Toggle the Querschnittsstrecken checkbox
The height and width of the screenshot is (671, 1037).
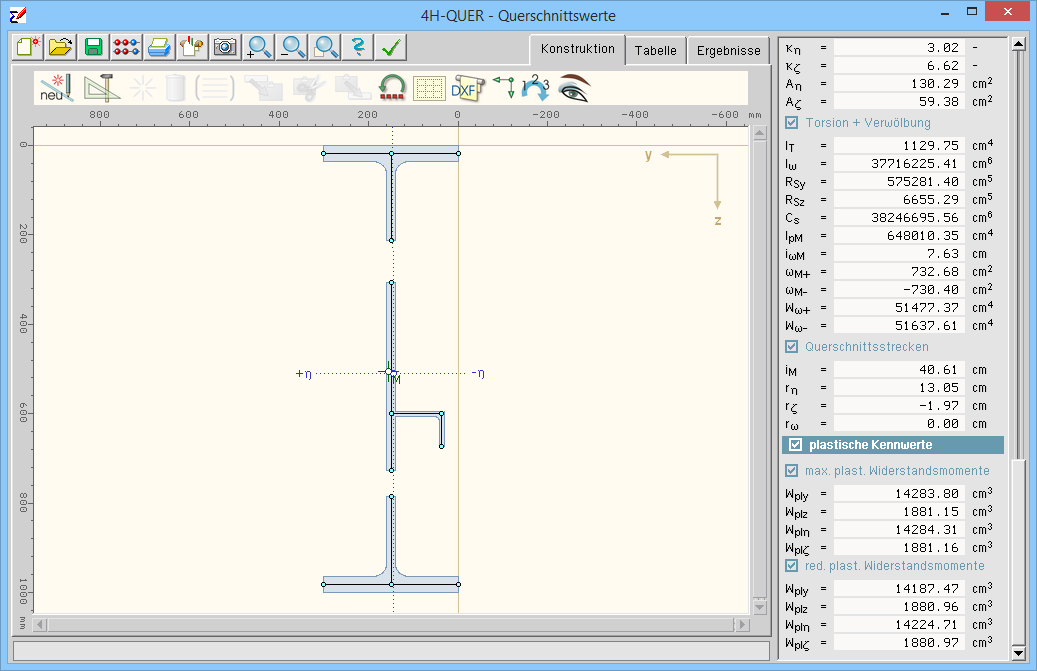pos(791,347)
